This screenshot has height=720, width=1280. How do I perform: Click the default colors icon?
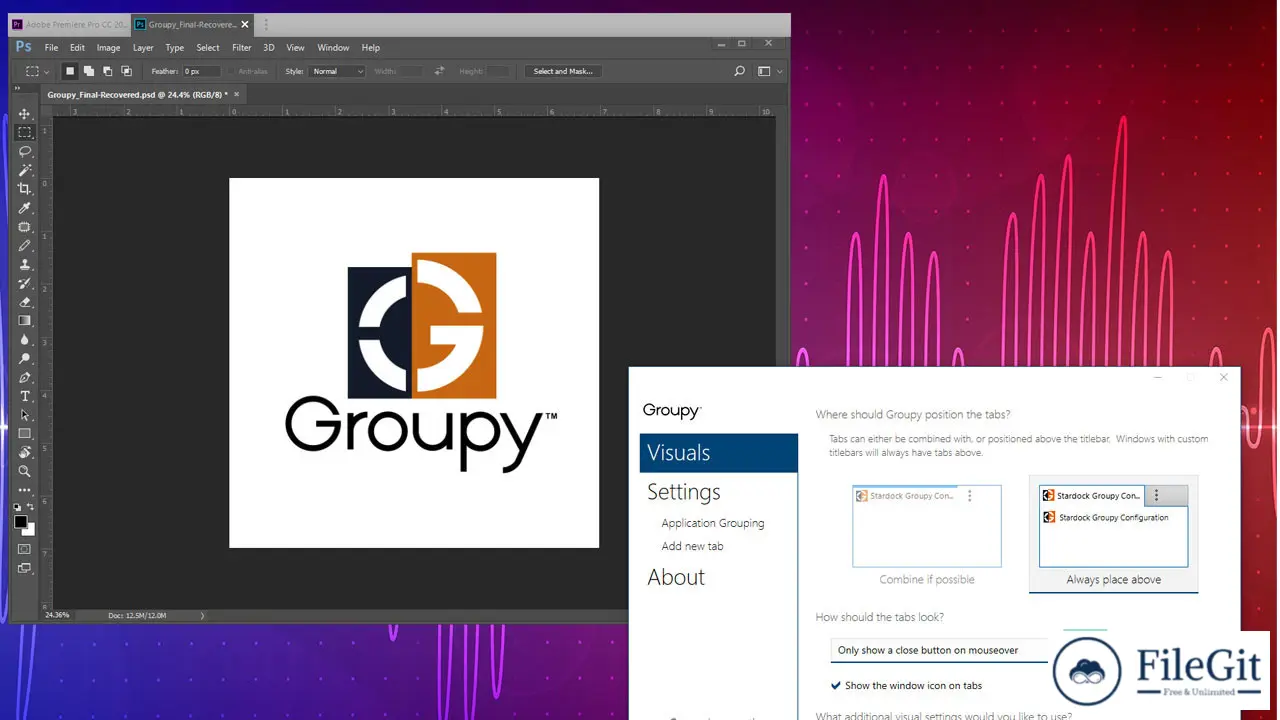point(17,507)
